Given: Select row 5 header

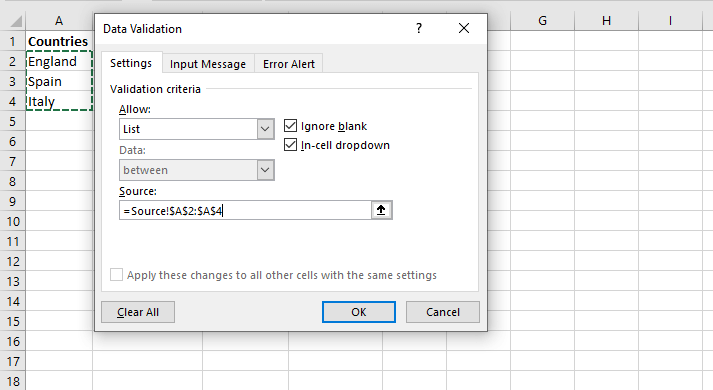Looking at the screenshot, I should pos(13,121).
